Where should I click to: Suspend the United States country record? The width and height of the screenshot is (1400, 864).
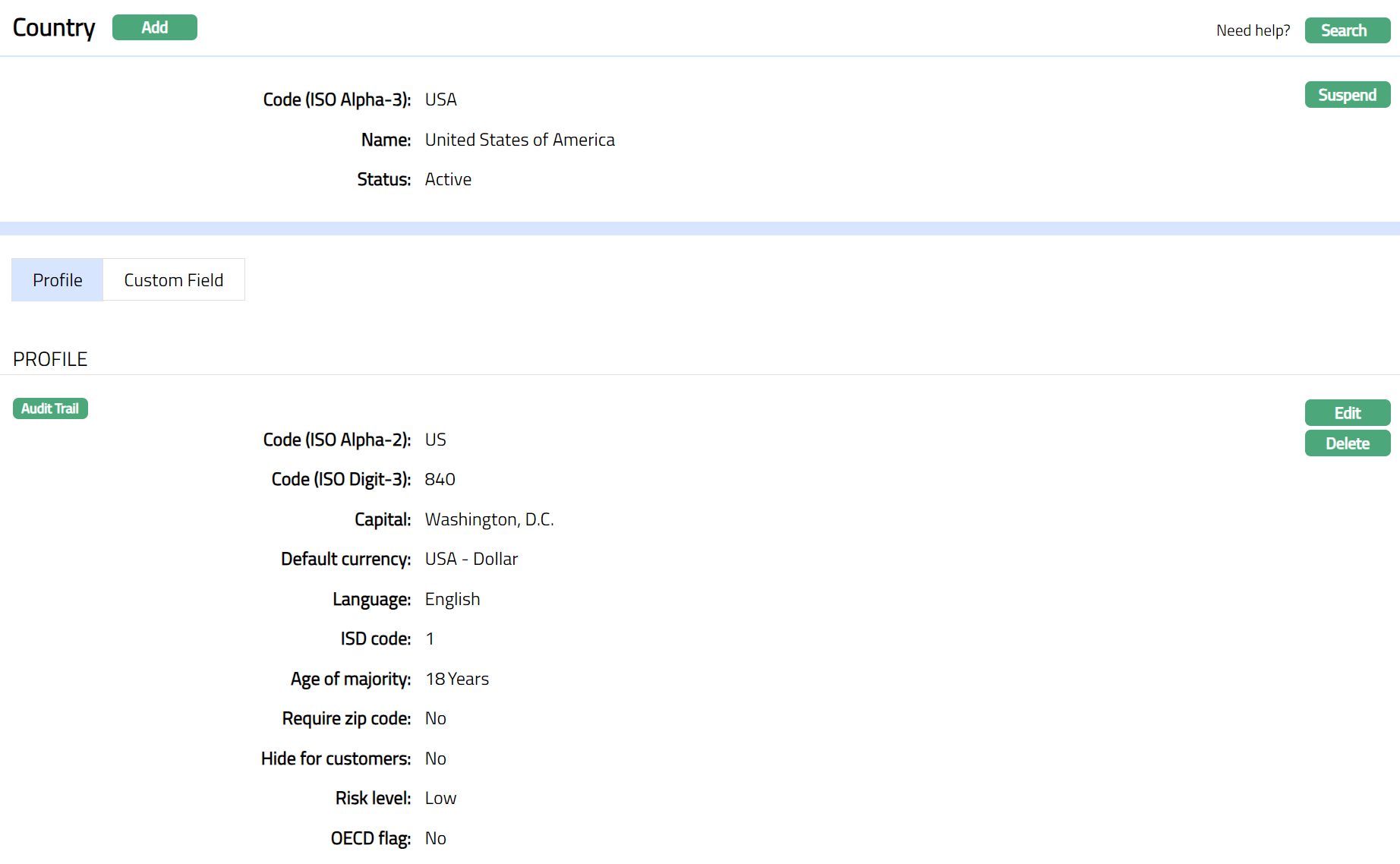[x=1347, y=95]
